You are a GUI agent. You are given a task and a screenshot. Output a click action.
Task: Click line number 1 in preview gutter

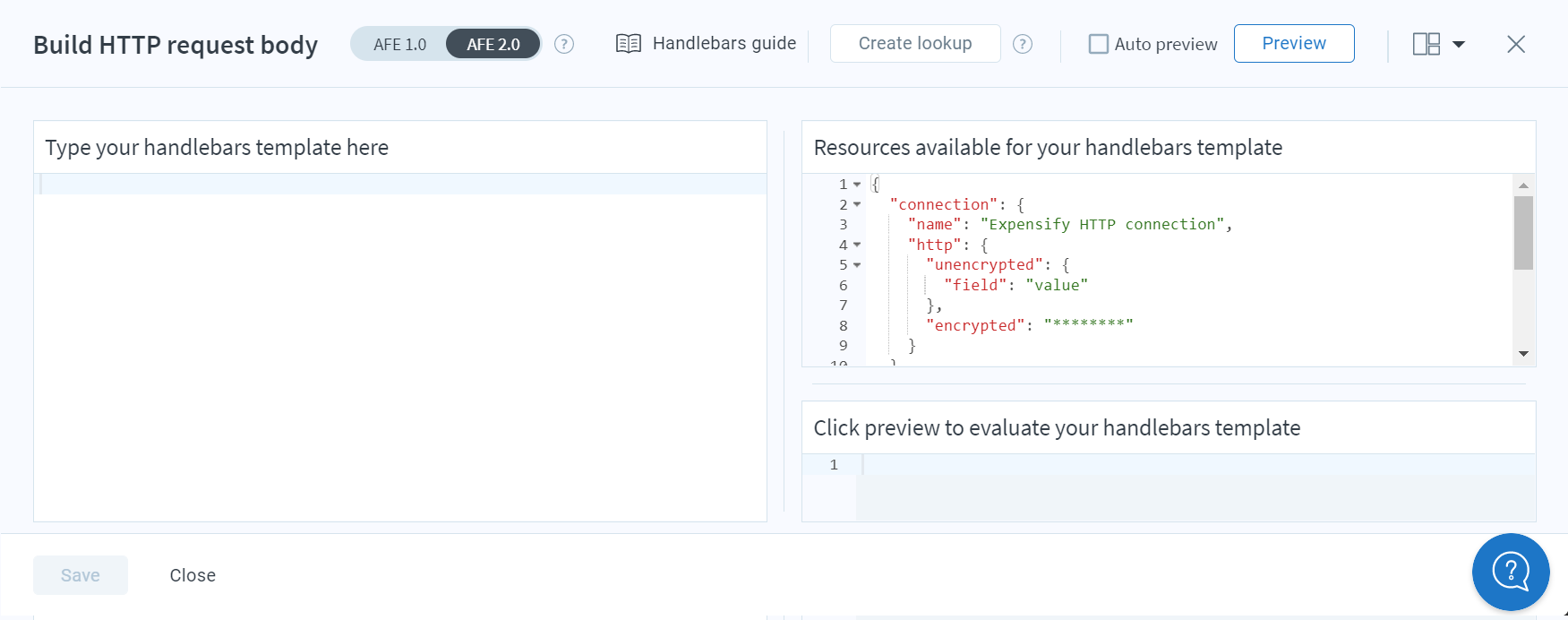pyautogui.click(x=834, y=464)
